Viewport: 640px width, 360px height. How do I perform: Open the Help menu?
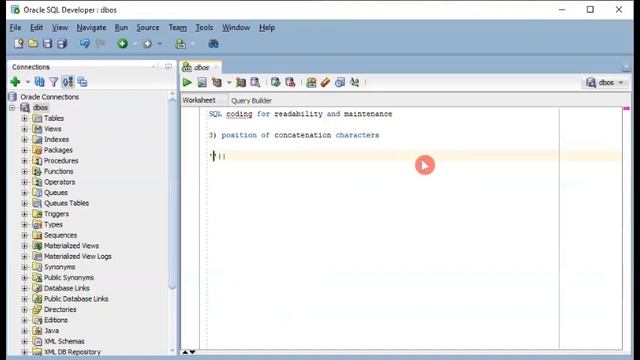coord(267,27)
